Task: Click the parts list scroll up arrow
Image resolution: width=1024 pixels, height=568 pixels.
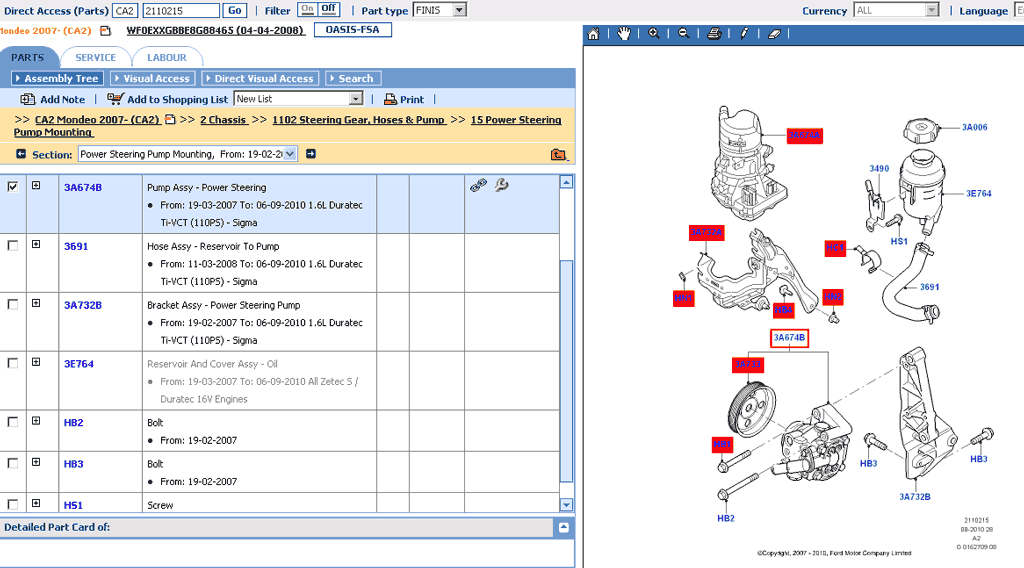Action: tap(566, 182)
